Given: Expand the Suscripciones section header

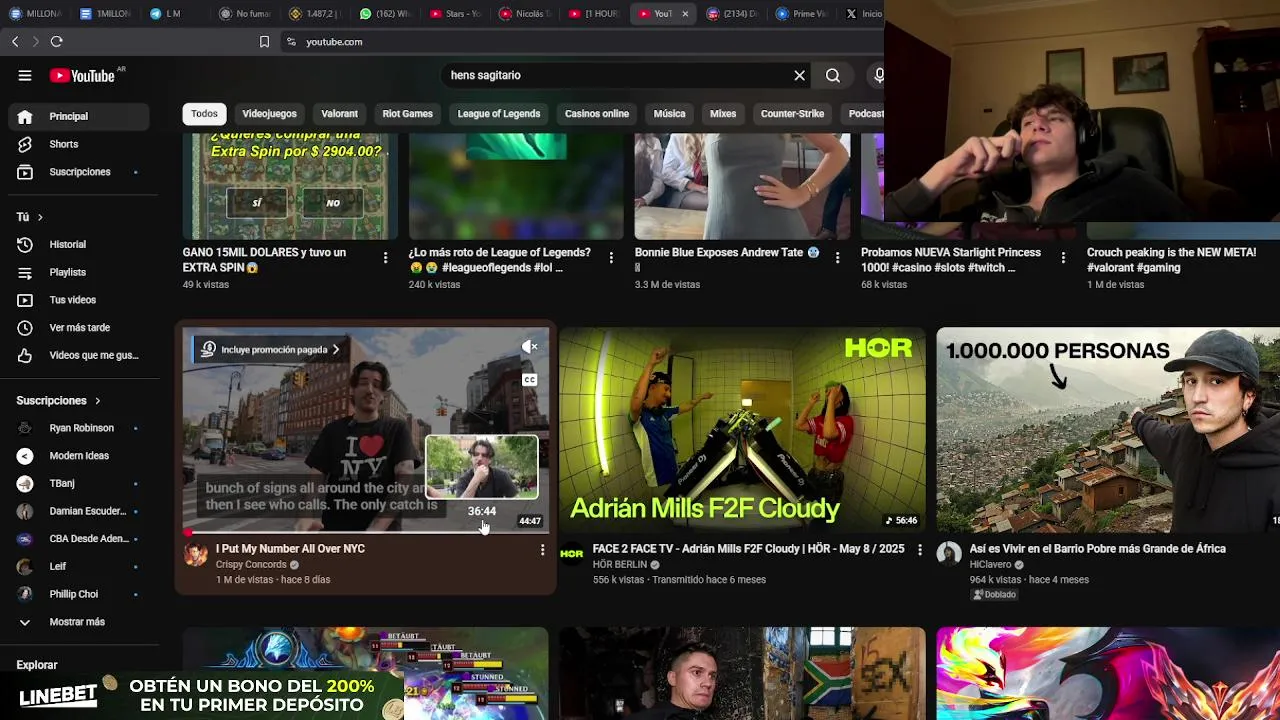Looking at the screenshot, I should pos(58,400).
